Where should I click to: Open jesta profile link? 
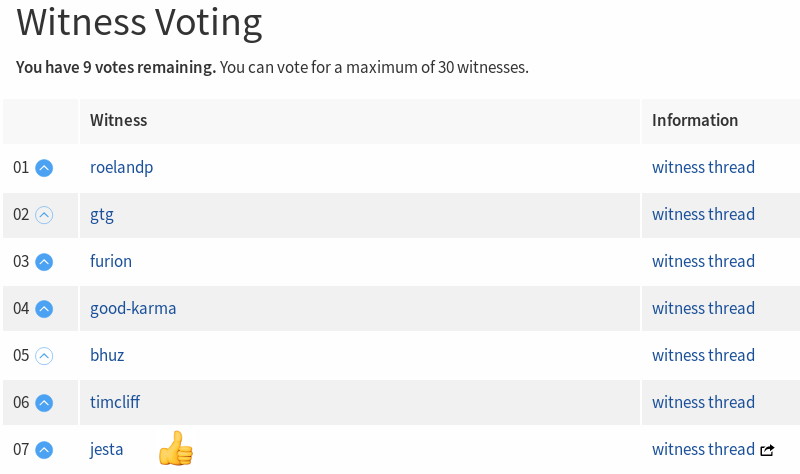click(x=106, y=450)
